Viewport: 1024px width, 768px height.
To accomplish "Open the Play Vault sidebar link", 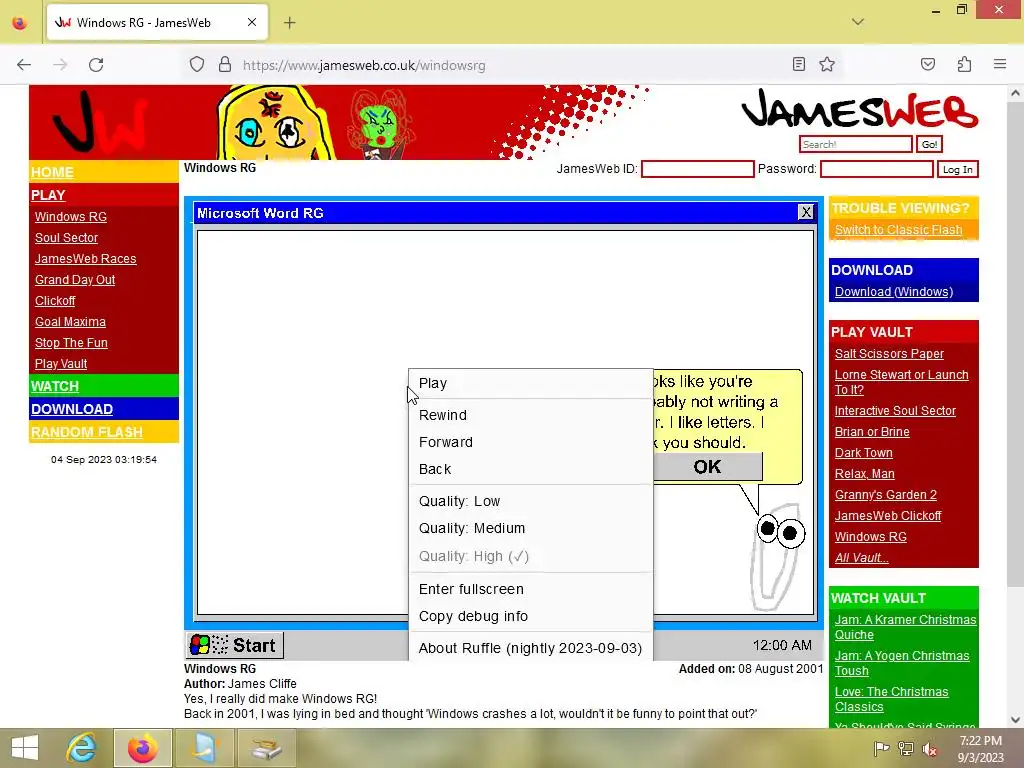I will [61, 363].
